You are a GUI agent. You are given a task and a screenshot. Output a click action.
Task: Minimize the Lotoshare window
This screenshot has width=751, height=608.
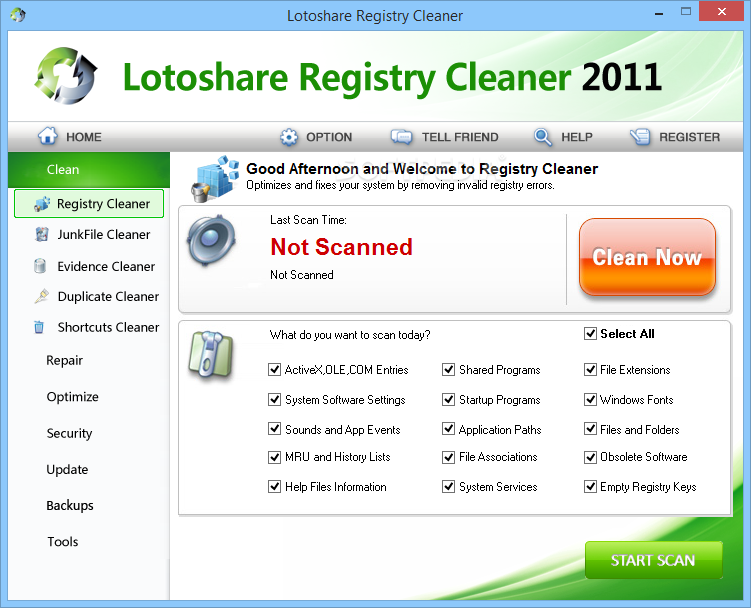659,12
